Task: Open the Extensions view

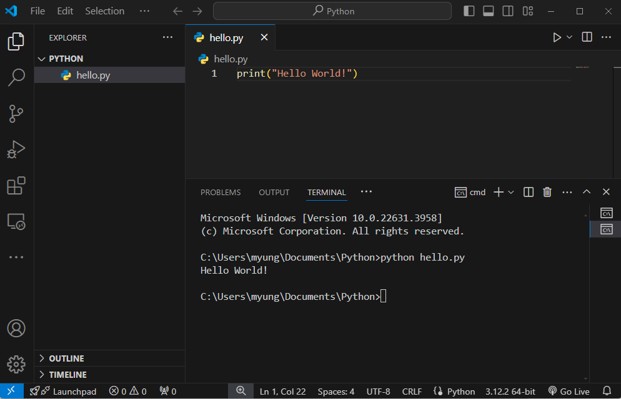Action: (x=16, y=185)
